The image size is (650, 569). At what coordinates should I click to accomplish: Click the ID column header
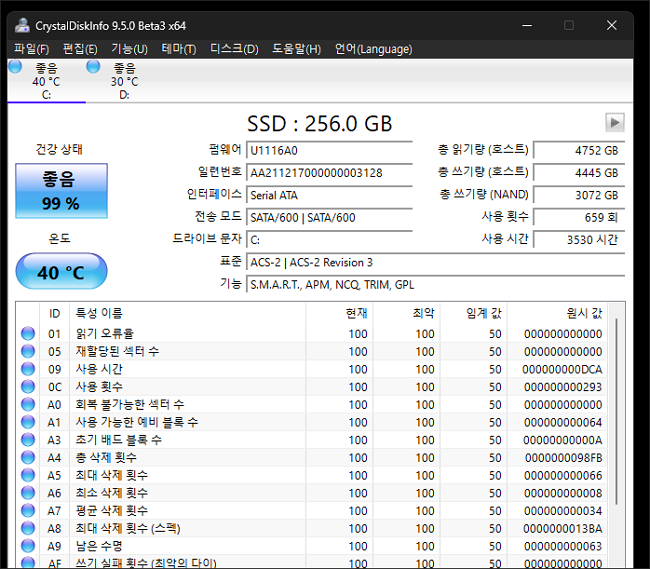click(55, 313)
